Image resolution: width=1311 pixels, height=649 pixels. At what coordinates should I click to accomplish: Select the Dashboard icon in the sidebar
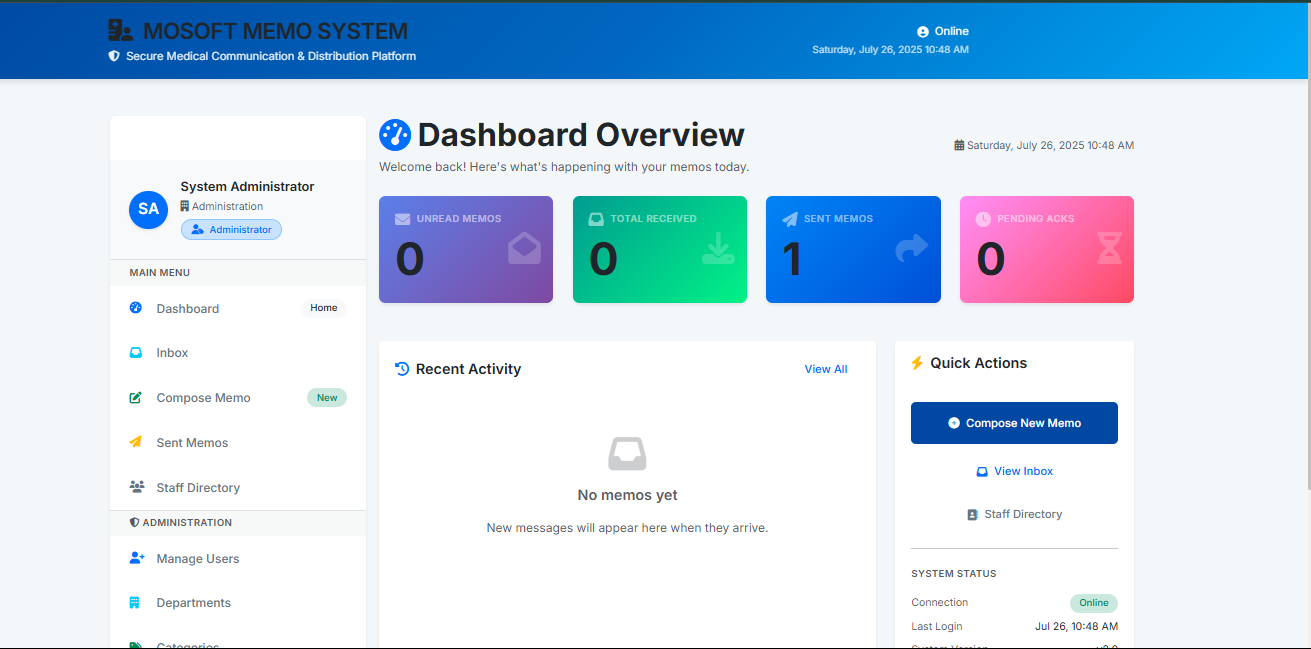tap(135, 308)
